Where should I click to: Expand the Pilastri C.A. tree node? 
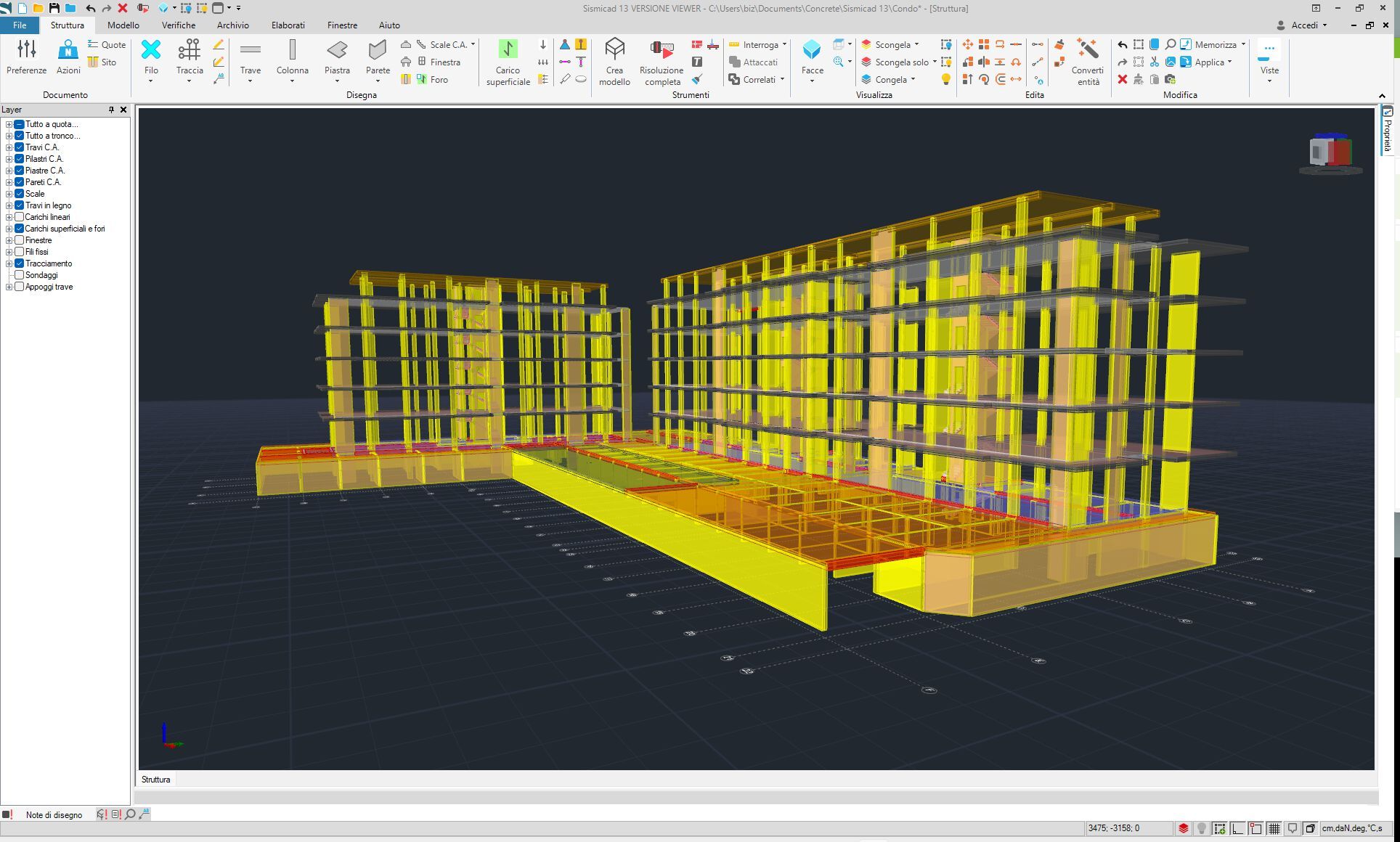9,159
